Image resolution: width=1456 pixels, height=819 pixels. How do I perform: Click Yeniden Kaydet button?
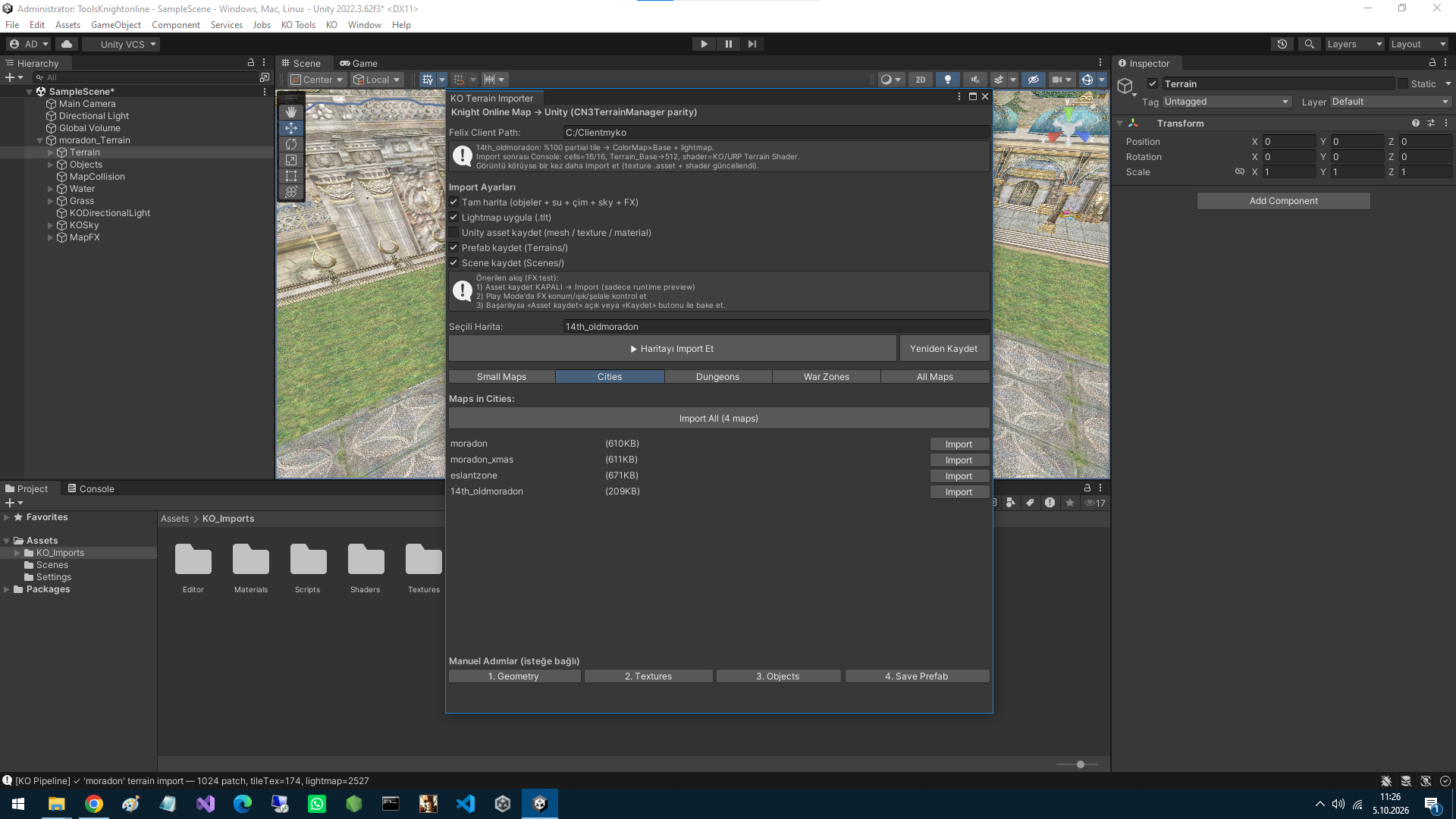[x=944, y=349]
